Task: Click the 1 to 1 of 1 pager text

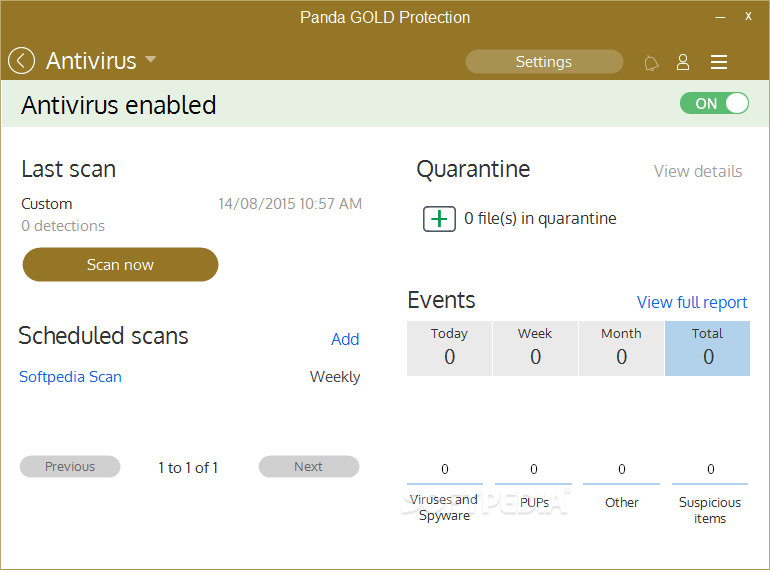Action: (188, 467)
